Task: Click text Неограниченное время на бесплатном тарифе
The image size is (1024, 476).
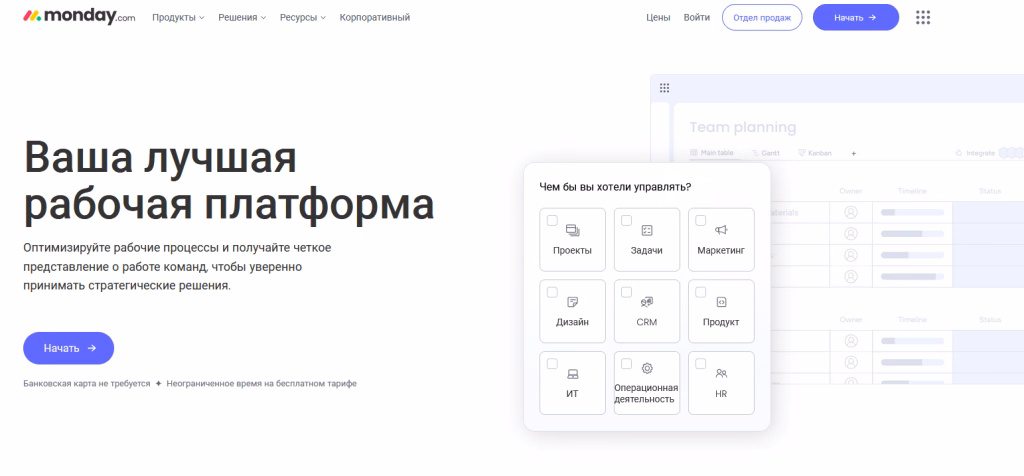Action: (261, 384)
